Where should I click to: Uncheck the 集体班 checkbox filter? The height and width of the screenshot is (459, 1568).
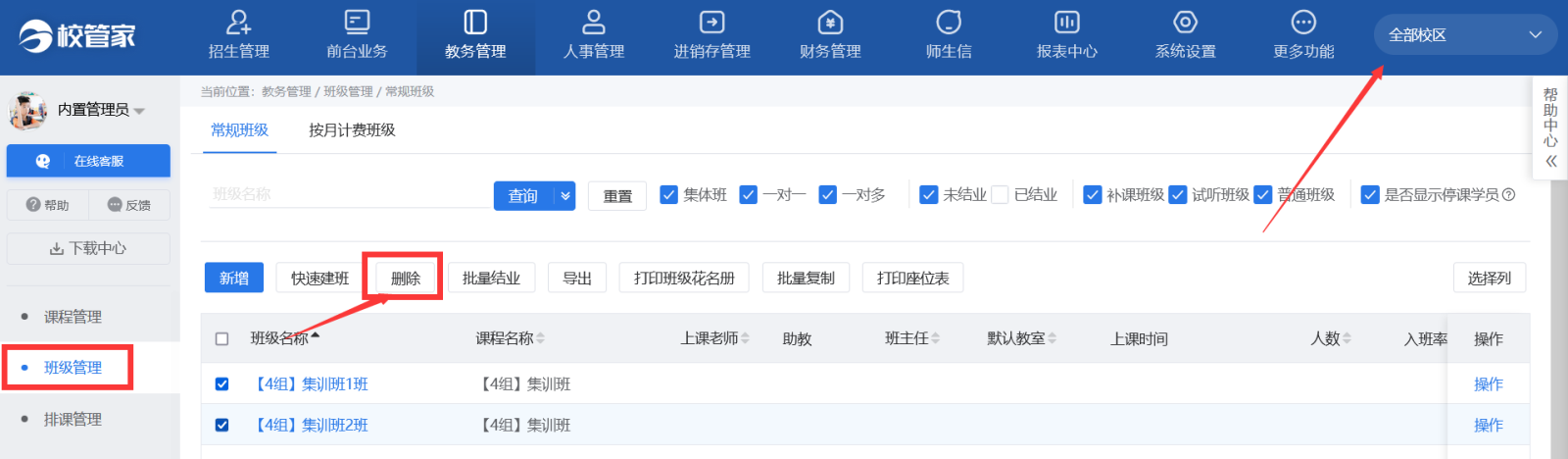669,195
